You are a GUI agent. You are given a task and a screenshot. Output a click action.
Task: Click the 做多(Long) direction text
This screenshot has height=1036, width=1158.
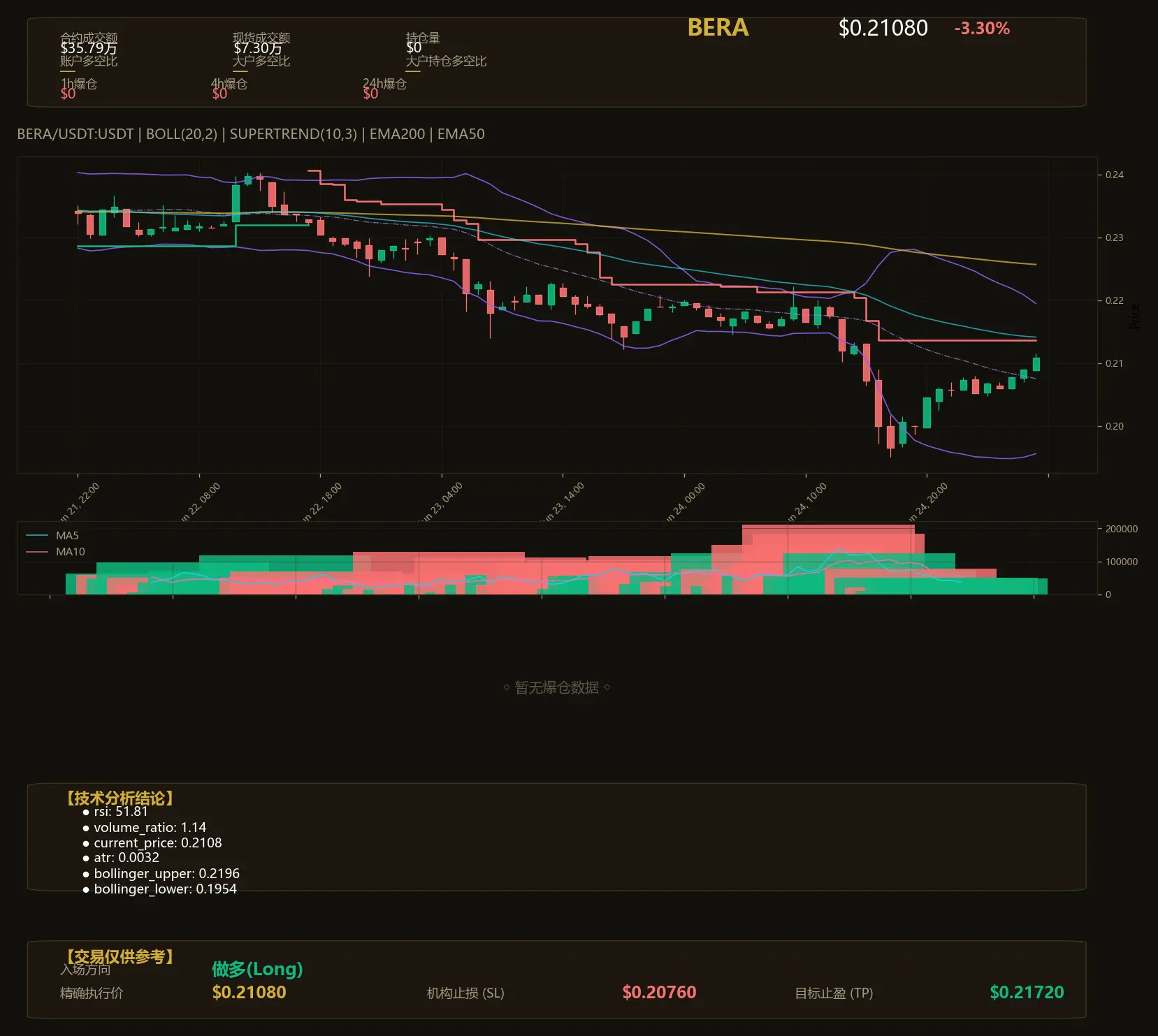257,969
